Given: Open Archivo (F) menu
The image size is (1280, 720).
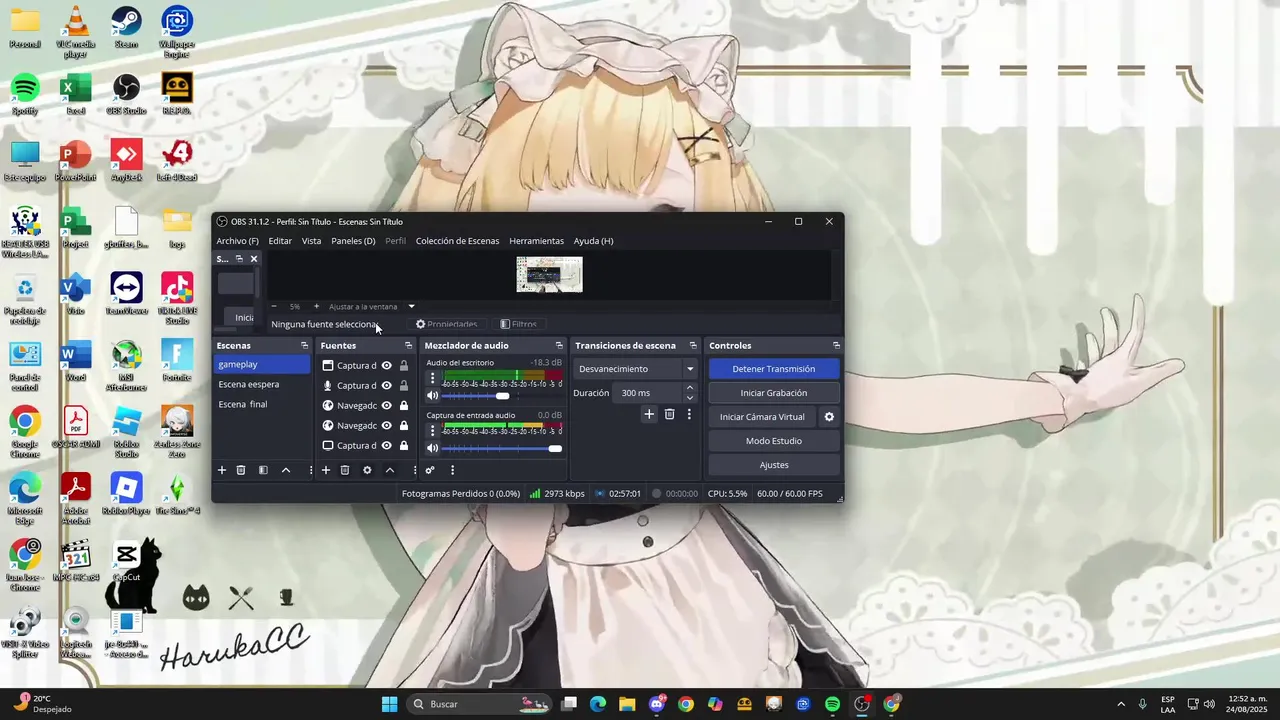Looking at the screenshot, I should 237,241.
